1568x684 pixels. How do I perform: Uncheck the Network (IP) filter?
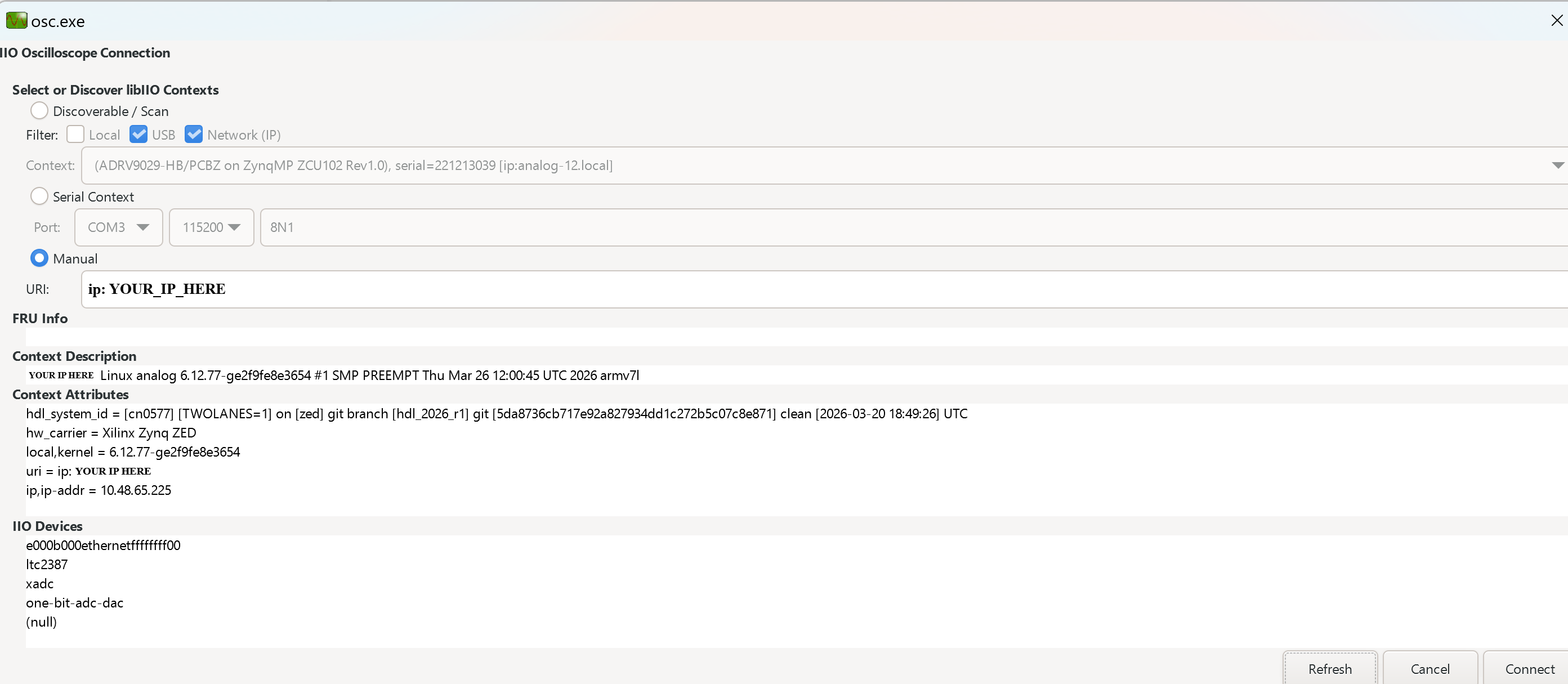coord(194,134)
